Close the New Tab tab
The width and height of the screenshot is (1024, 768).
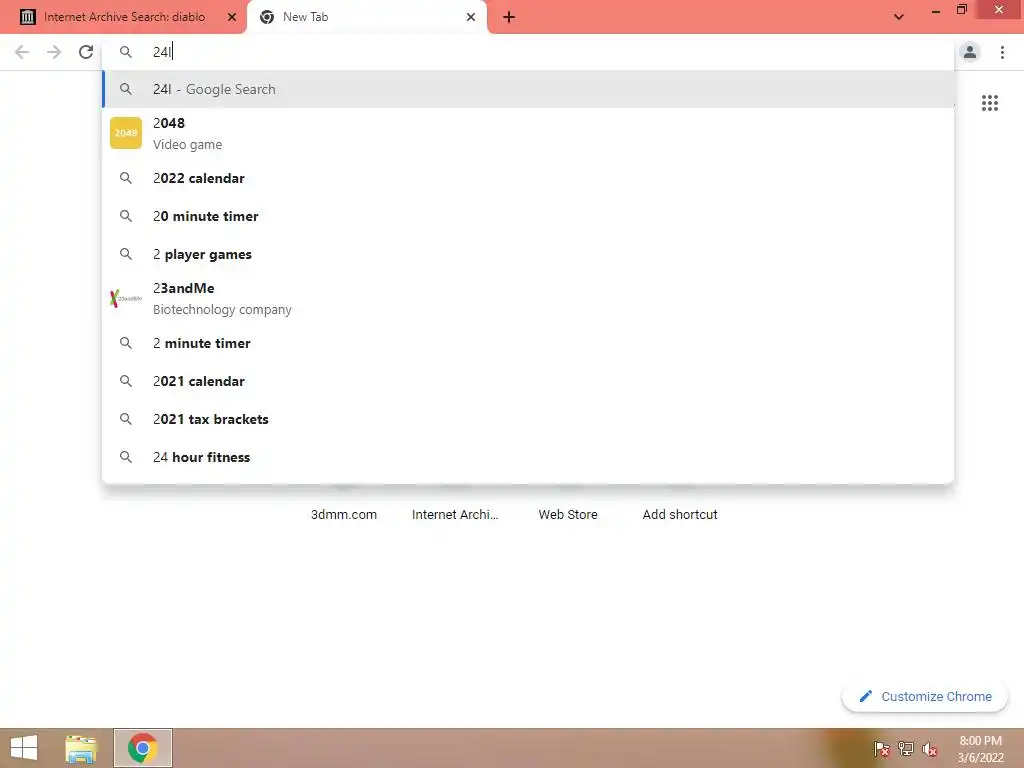(x=471, y=17)
